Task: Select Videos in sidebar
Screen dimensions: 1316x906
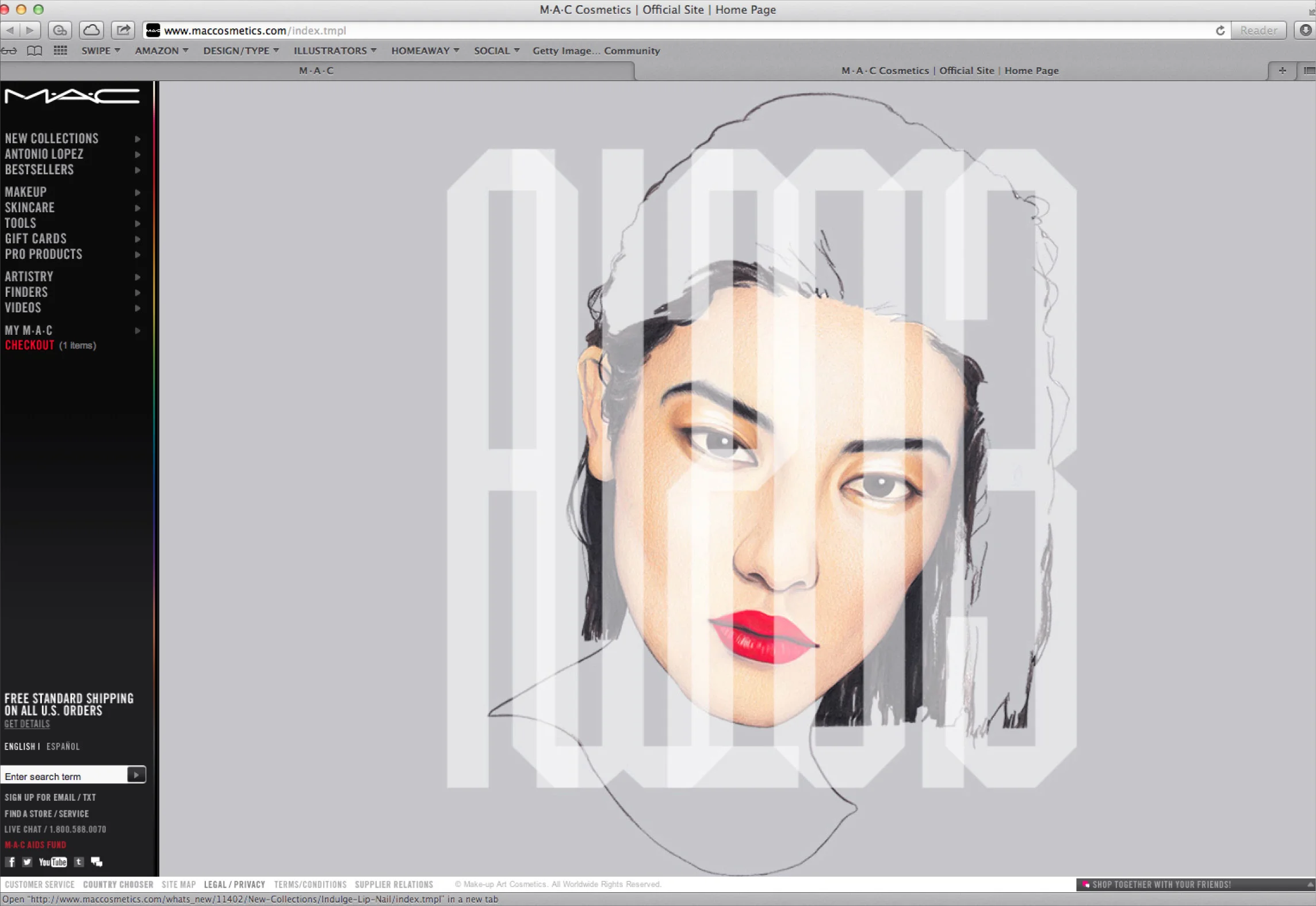Action: pyautogui.click(x=23, y=308)
